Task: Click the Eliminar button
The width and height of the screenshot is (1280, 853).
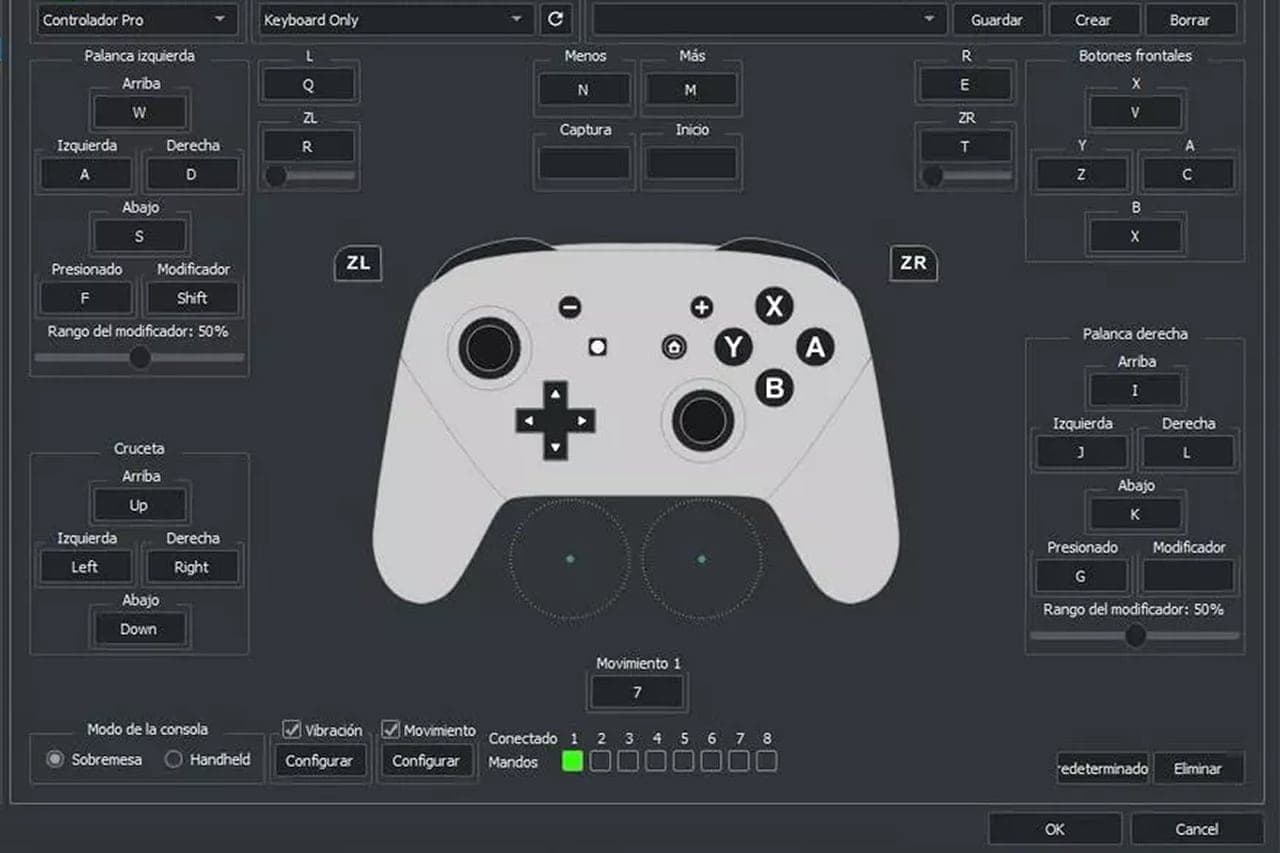Action: [1199, 768]
